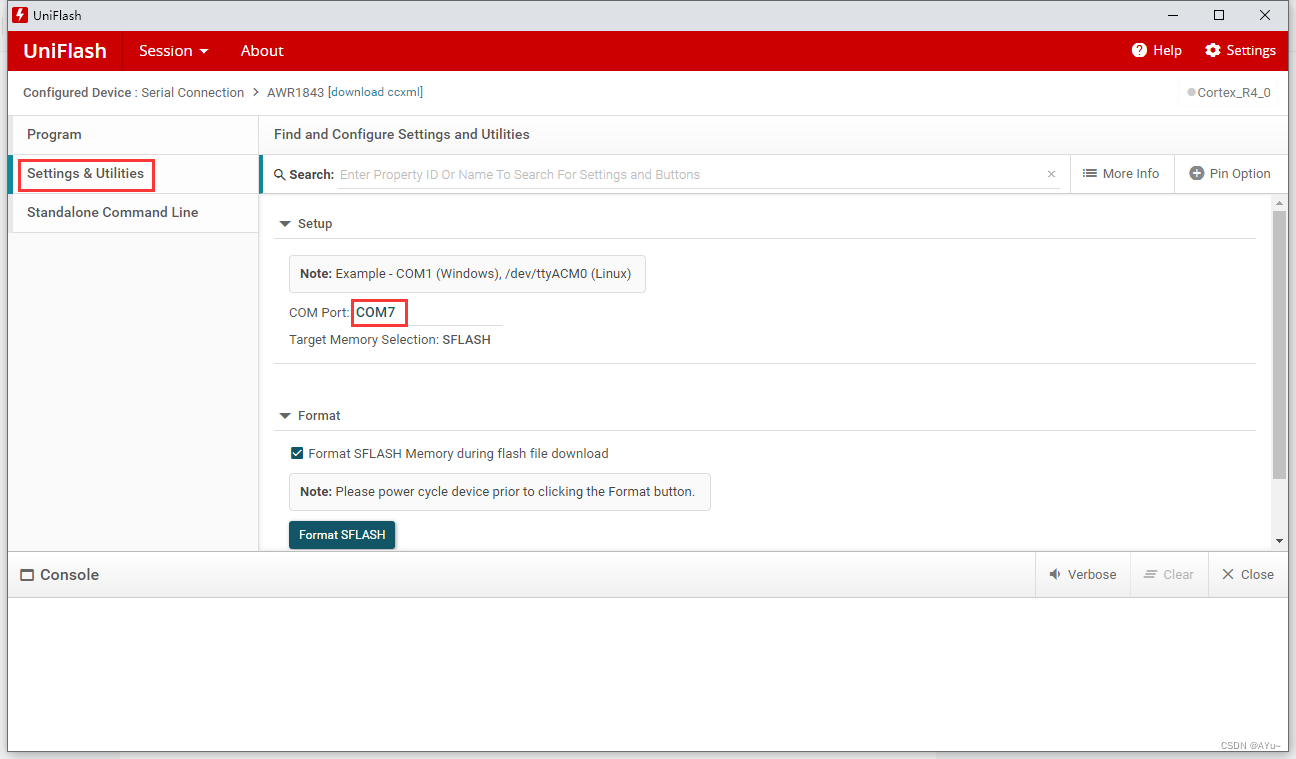Collapse the Setup section triangle
Screen dimensions: 1296x759
click(x=285, y=224)
